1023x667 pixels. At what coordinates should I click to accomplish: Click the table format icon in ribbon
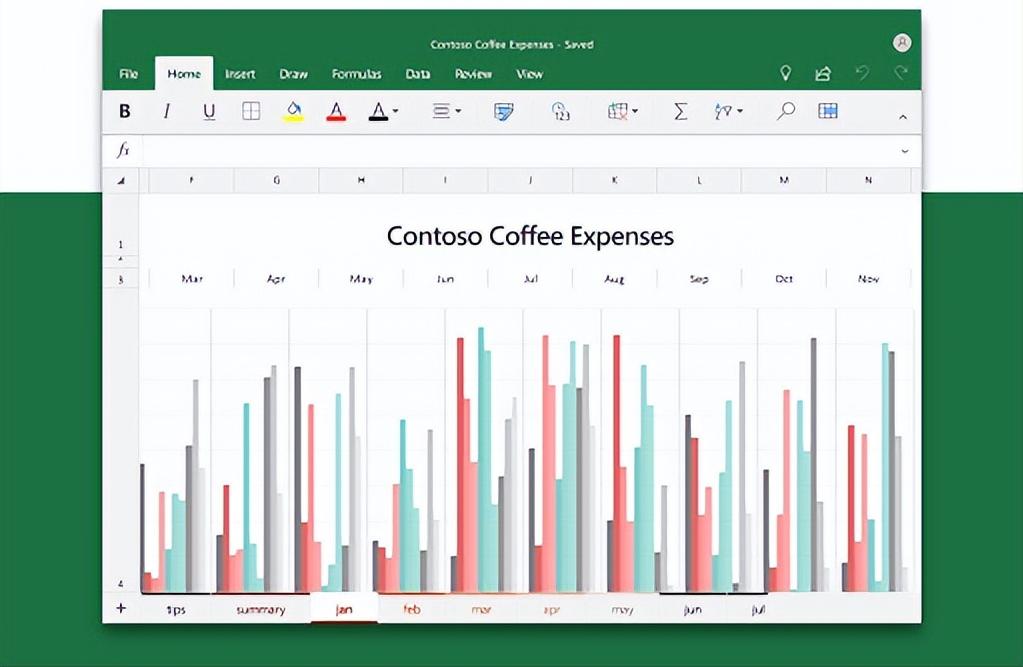click(827, 111)
